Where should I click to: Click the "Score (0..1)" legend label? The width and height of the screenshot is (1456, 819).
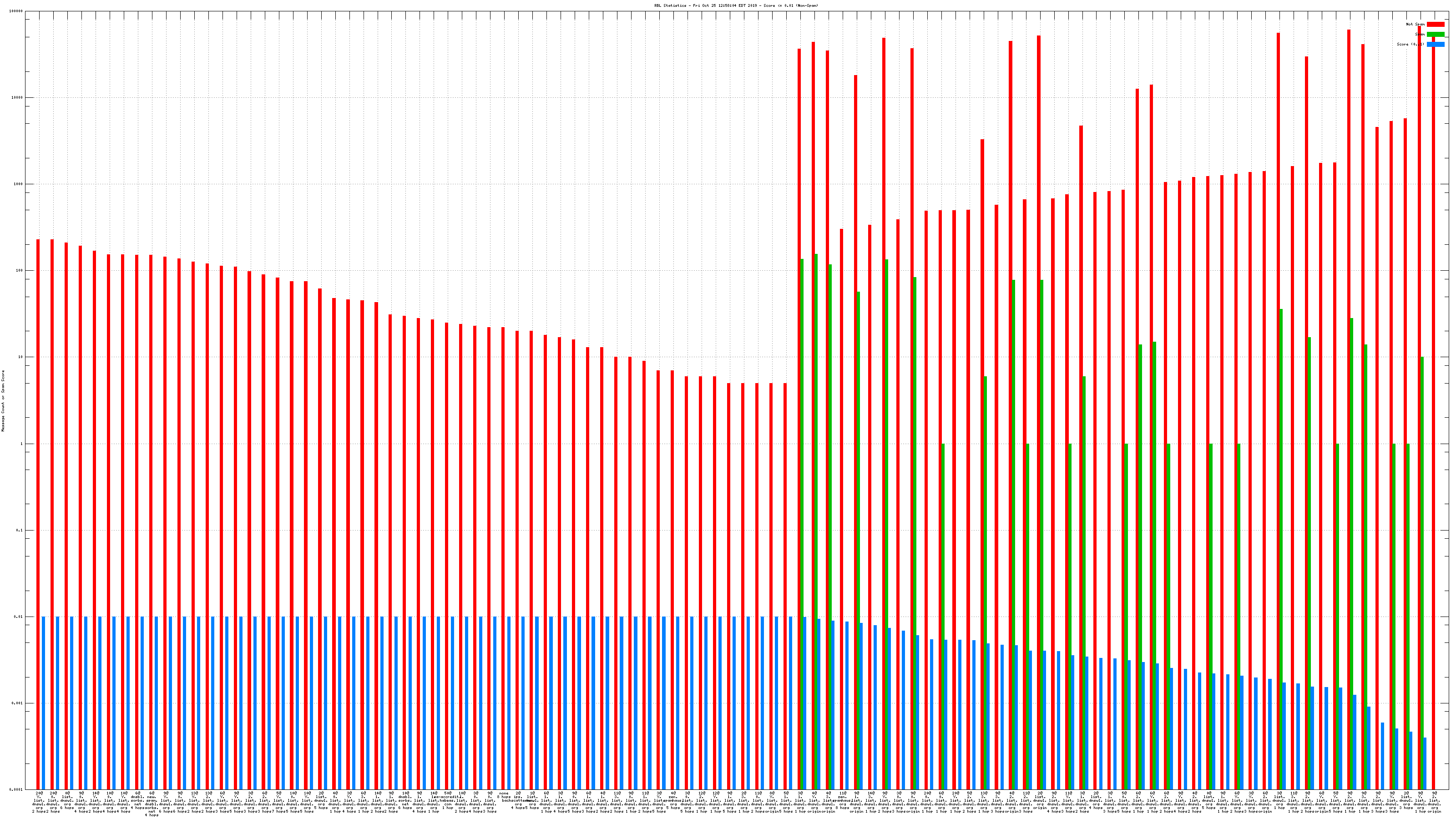pos(1410,44)
